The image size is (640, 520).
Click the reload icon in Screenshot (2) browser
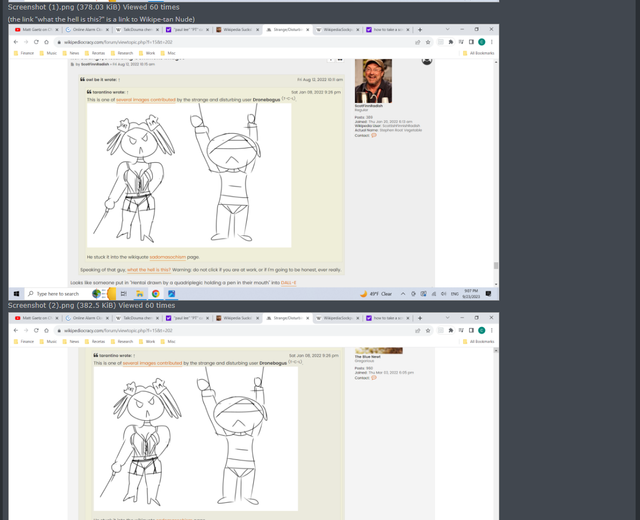[x=36, y=330]
